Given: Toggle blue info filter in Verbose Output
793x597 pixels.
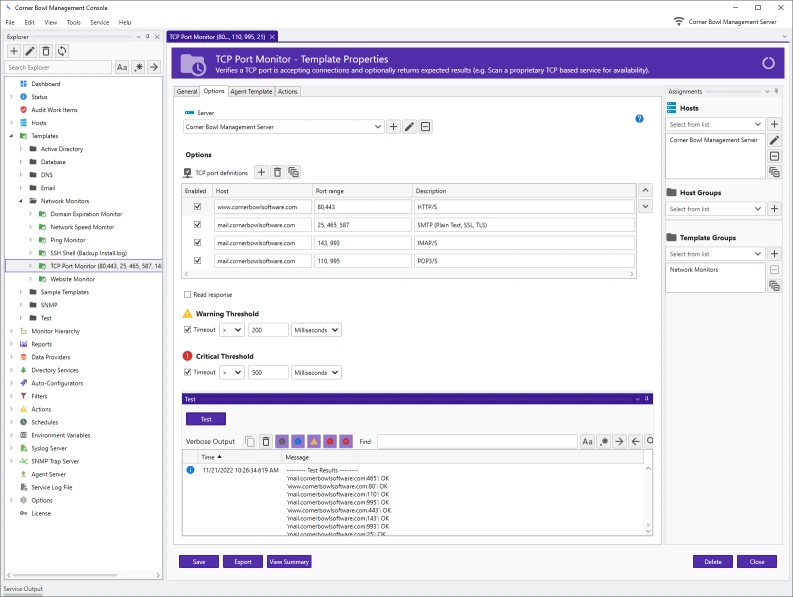Looking at the screenshot, I should pos(298,442).
